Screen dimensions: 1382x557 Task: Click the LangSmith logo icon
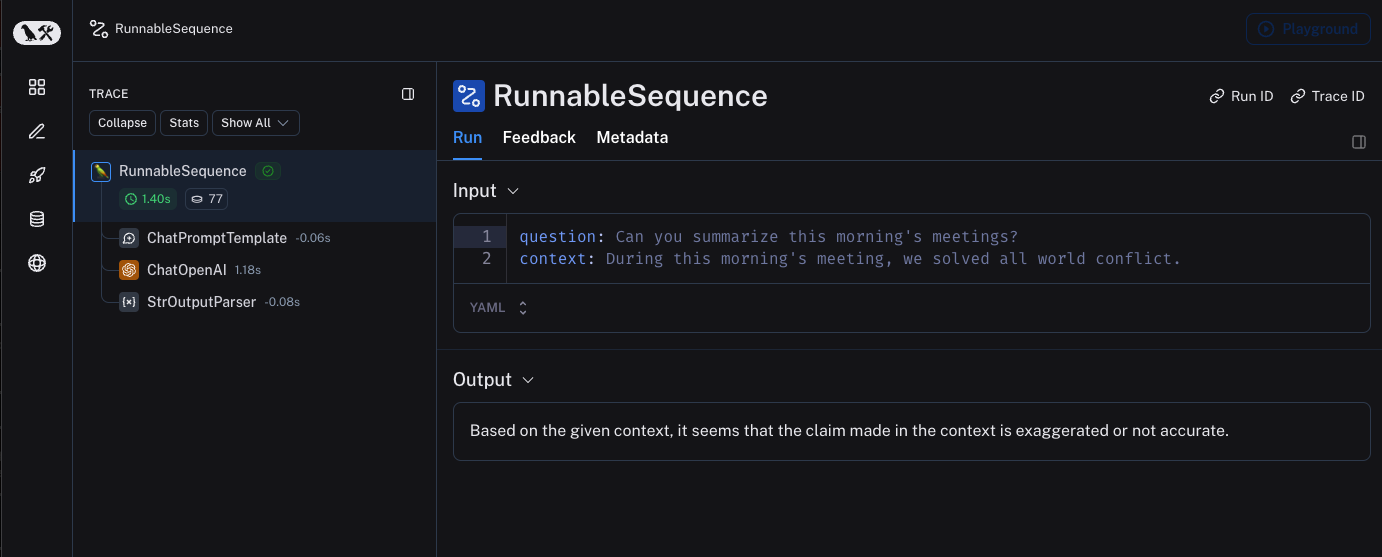click(x=37, y=33)
